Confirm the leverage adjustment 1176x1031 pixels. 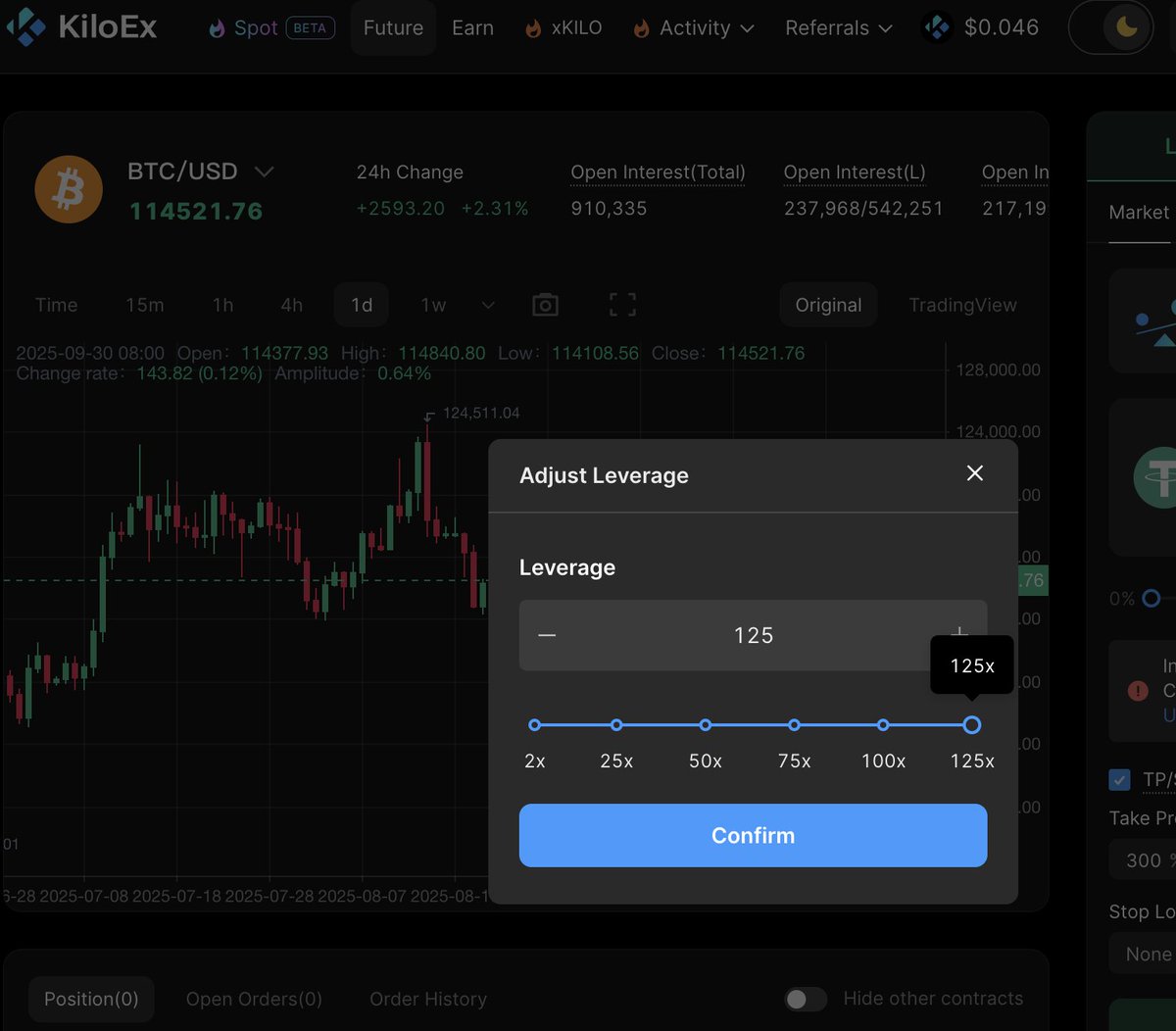pyautogui.click(x=753, y=835)
